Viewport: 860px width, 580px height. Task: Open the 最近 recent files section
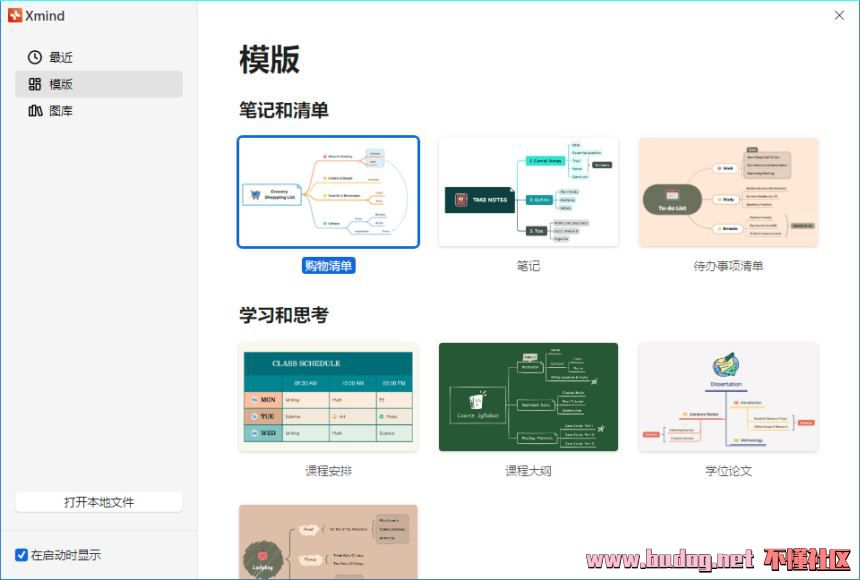coord(99,57)
